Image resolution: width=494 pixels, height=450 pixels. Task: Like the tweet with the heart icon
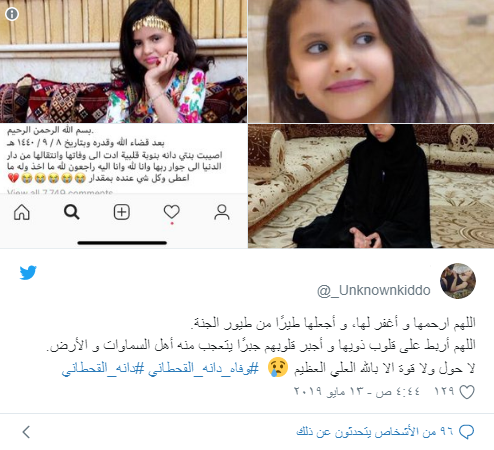point(467,392)
